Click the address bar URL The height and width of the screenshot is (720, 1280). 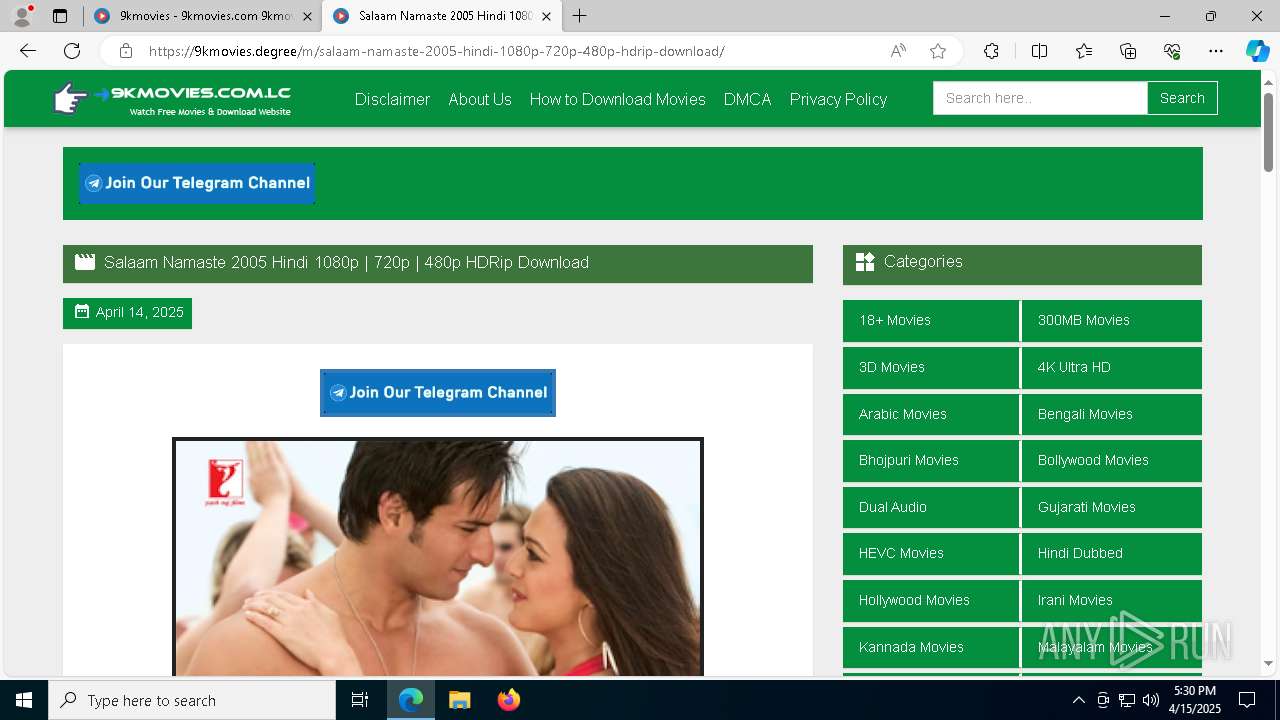436,51
